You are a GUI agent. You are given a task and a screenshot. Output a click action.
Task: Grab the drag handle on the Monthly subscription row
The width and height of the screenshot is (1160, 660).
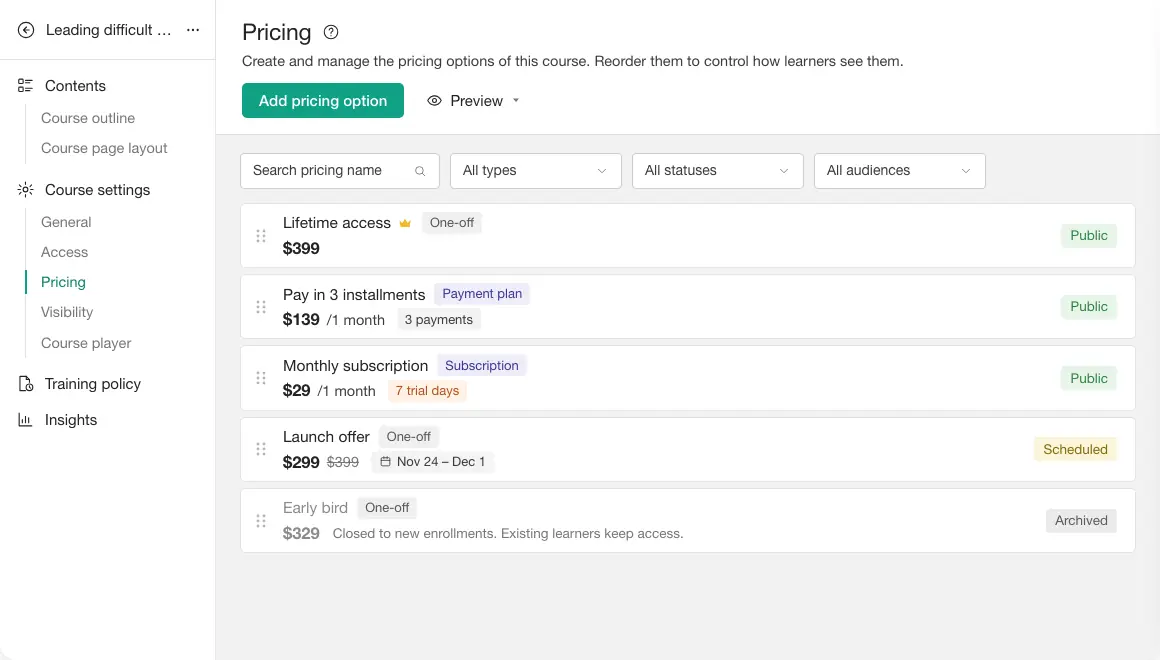tap(261, 378)
